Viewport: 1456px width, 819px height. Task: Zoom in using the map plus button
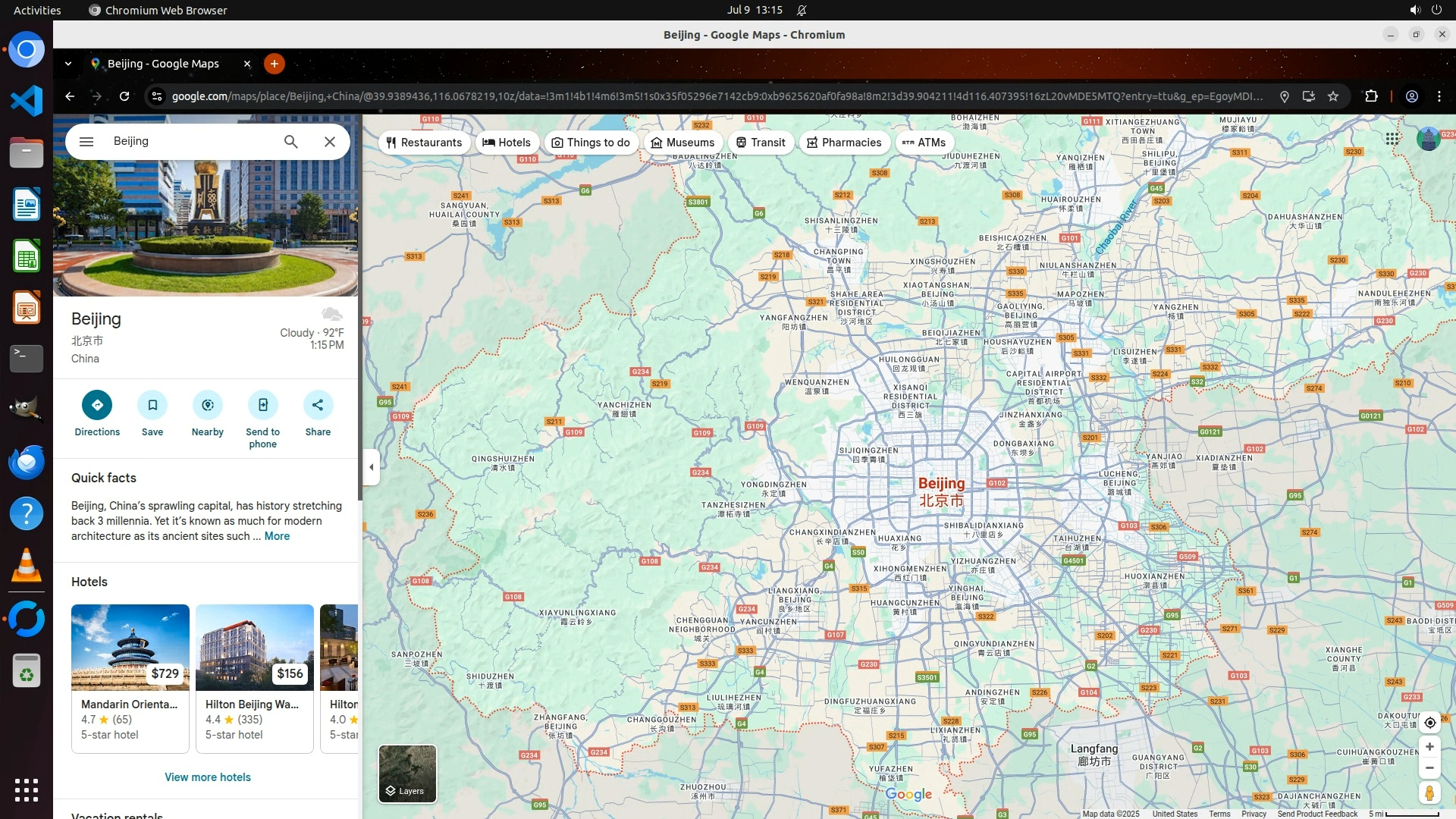click(1429, 747)
